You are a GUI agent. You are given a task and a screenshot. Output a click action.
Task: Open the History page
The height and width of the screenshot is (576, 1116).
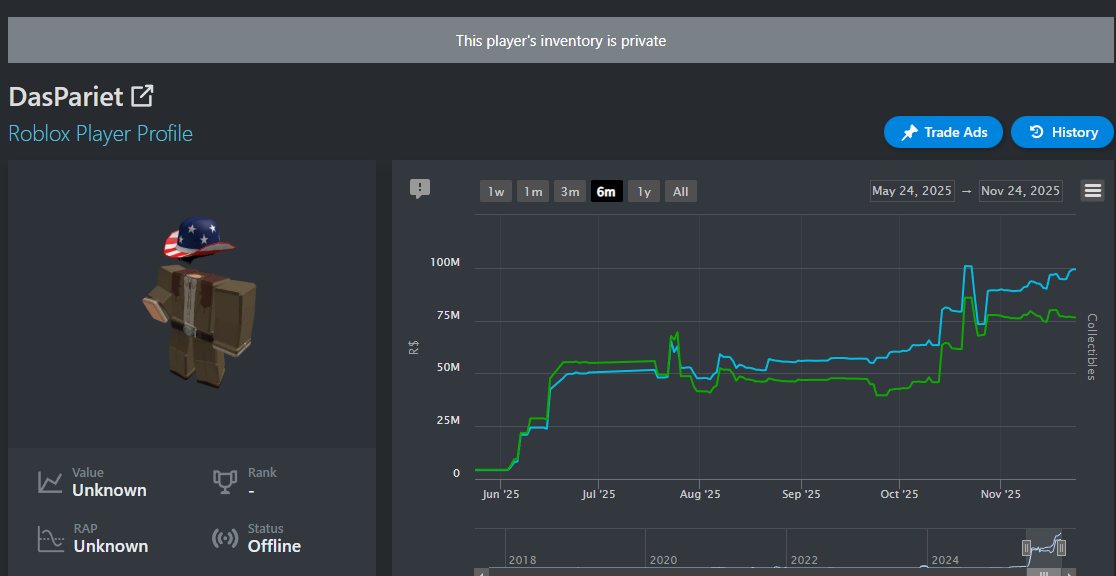click(1062, 132)
